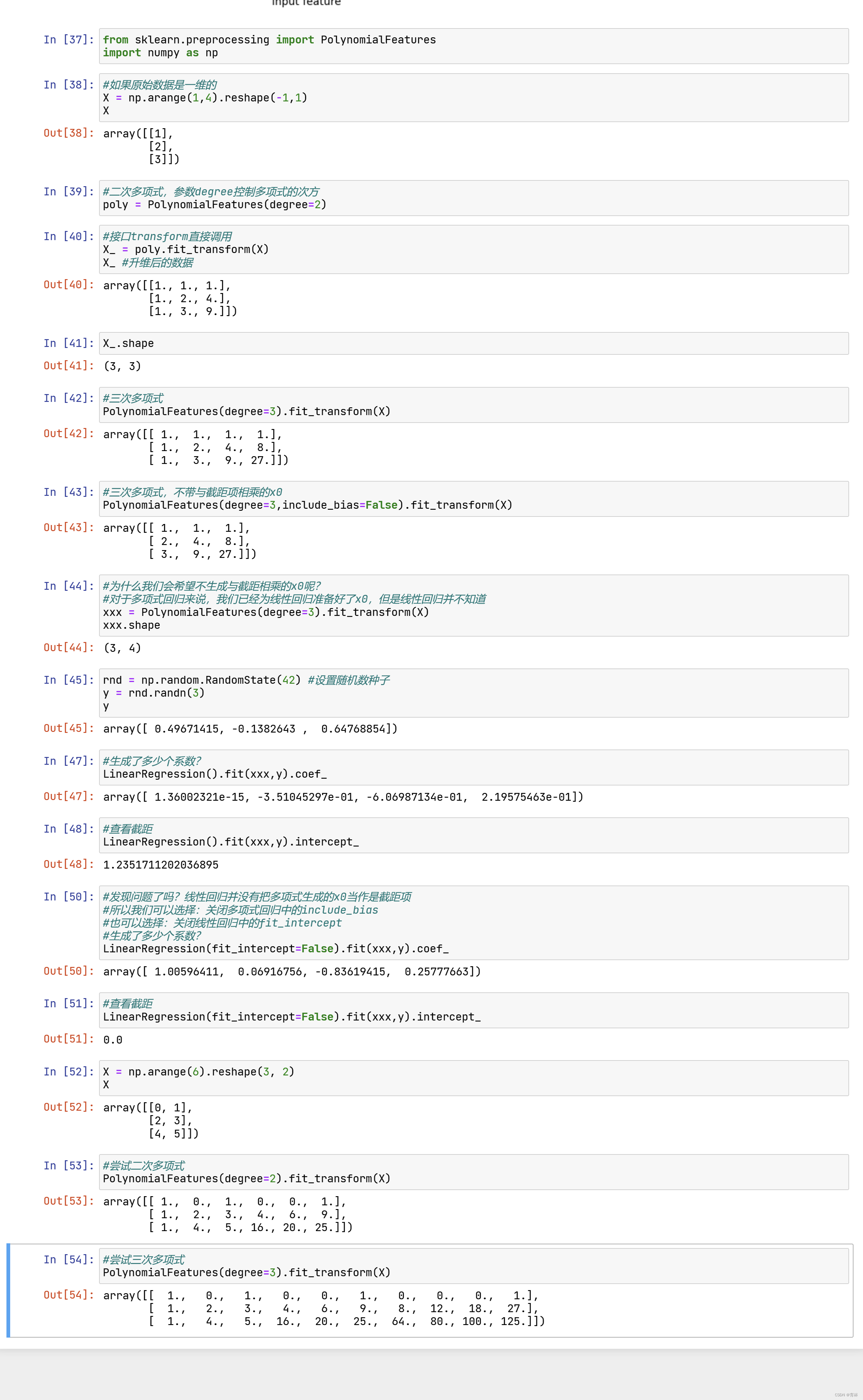Click the Out[52]: prompt label
Viewport: 863px width, 1400px height.
pyautogui.click(x=69, y=1107)
